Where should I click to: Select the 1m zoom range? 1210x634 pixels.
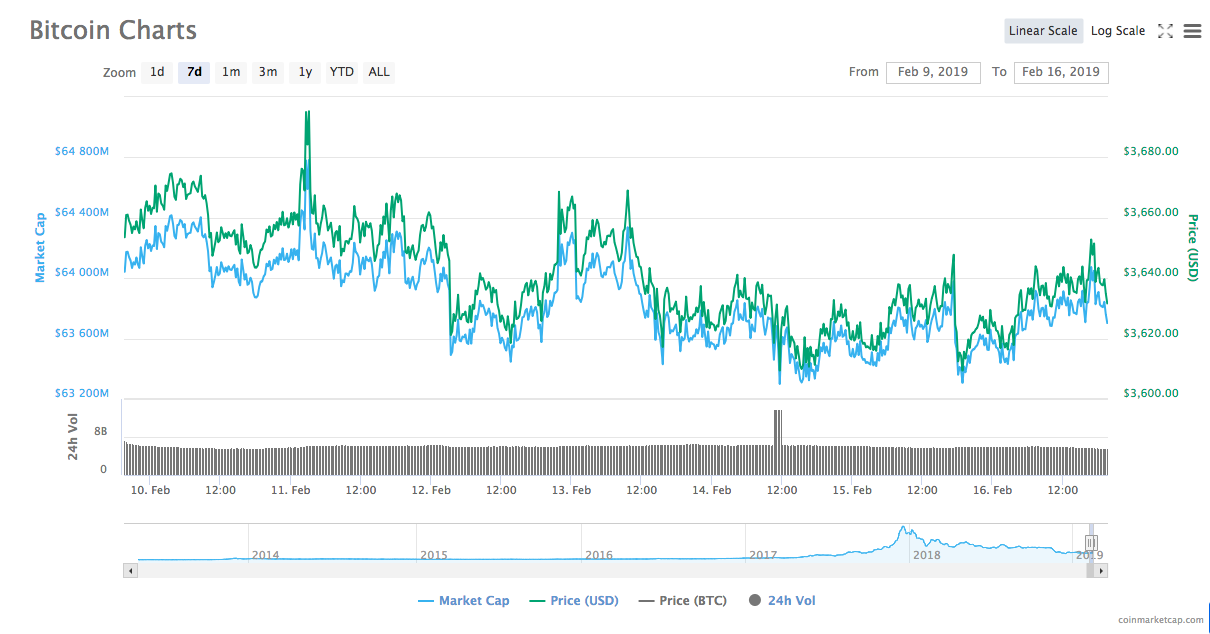click(231, 72)
